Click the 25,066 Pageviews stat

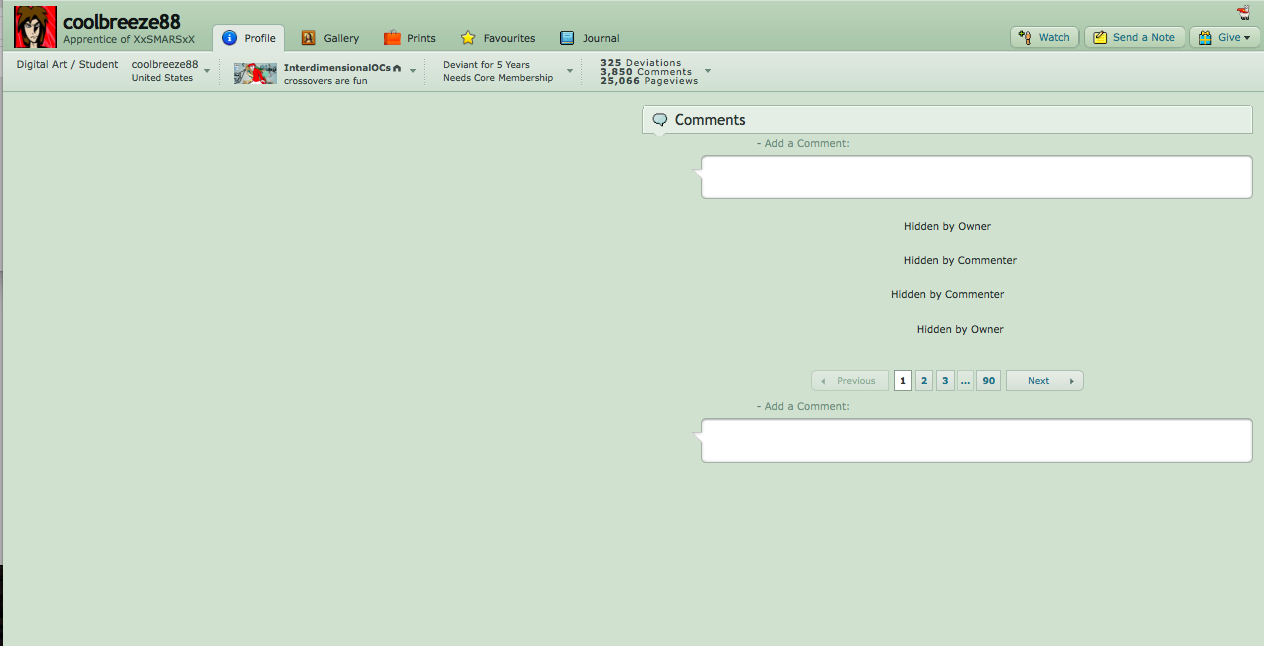point(649,81)
